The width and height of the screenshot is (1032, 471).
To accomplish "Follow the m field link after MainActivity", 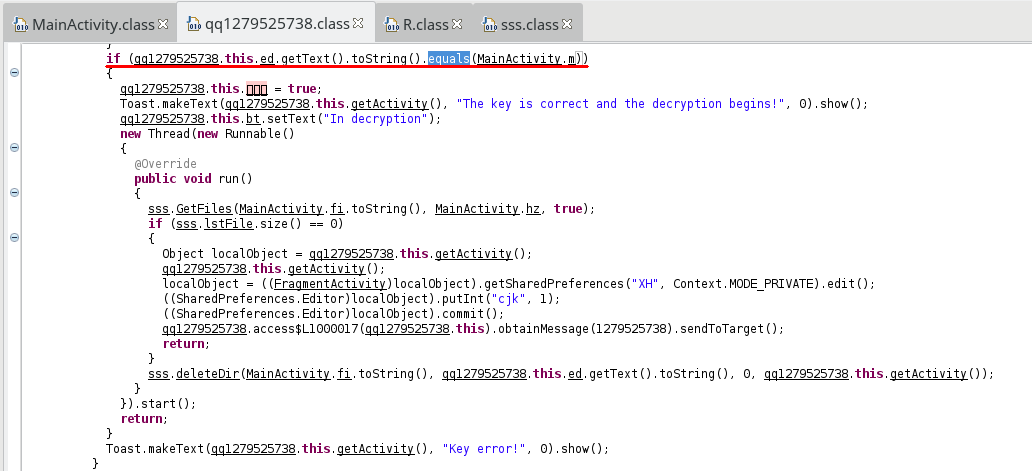I will pyautogui.click(x=573, y=59).
